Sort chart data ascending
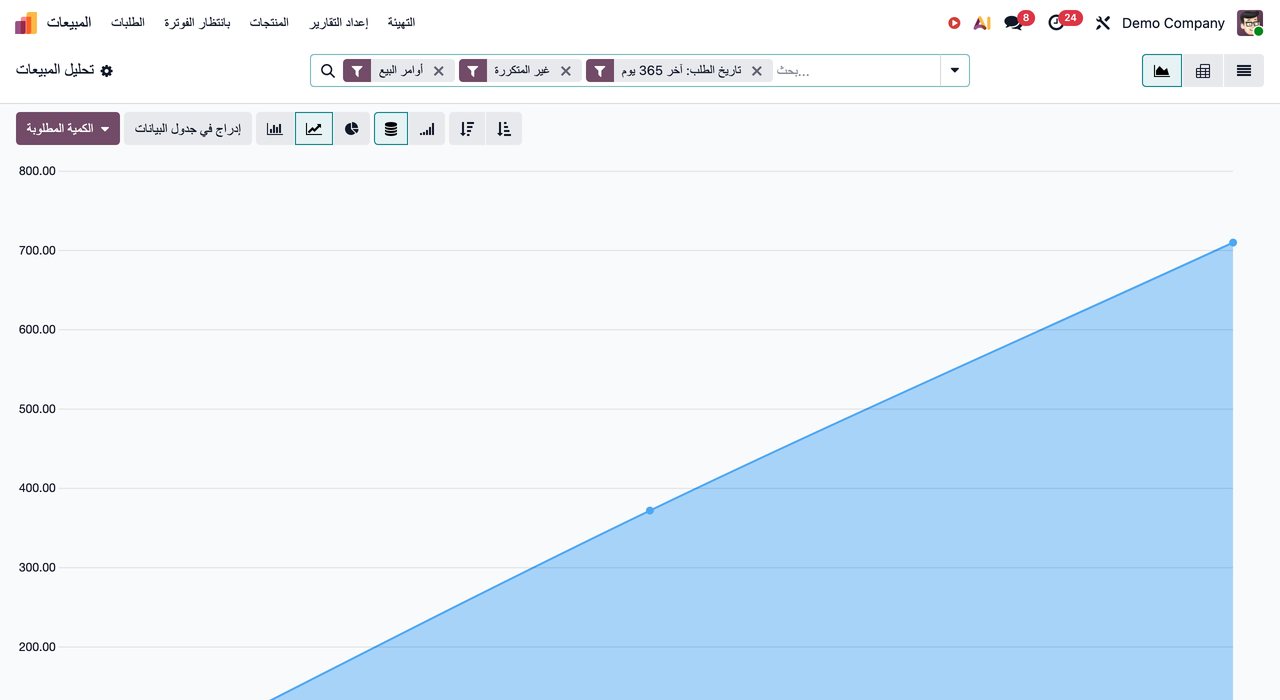The height and width of the screenshot is (700, 1280). click(504, 129)
